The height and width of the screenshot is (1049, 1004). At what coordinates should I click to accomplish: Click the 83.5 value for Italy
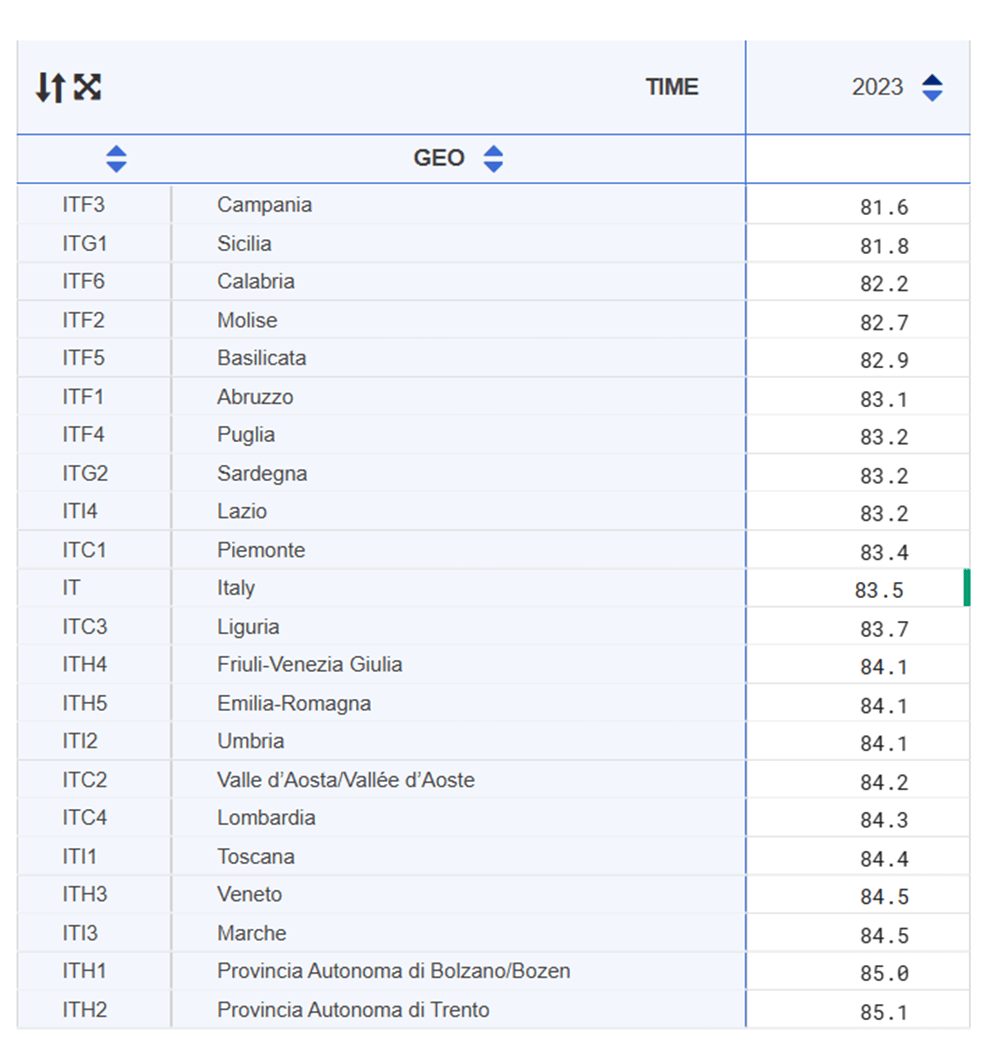(879, 590)
